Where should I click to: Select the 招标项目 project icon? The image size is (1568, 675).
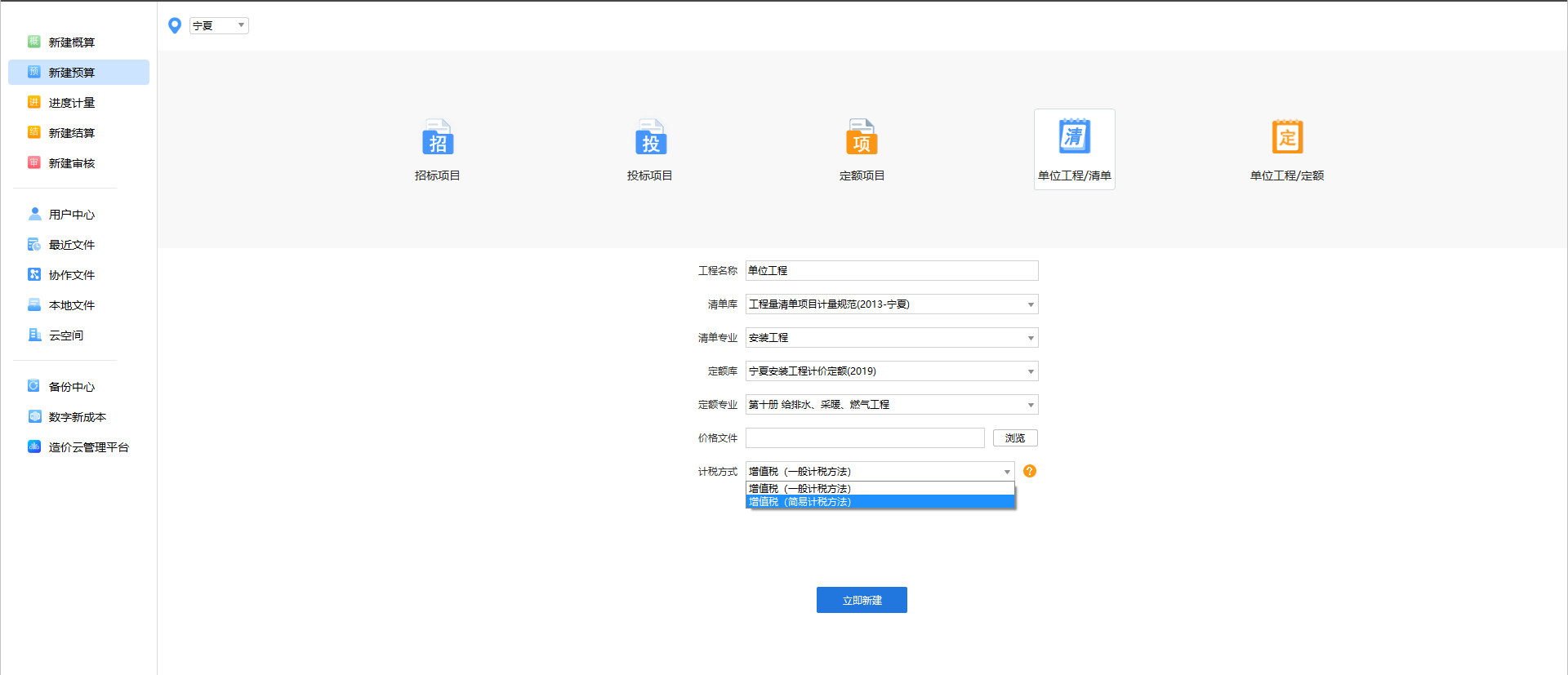tap(438, 137)
